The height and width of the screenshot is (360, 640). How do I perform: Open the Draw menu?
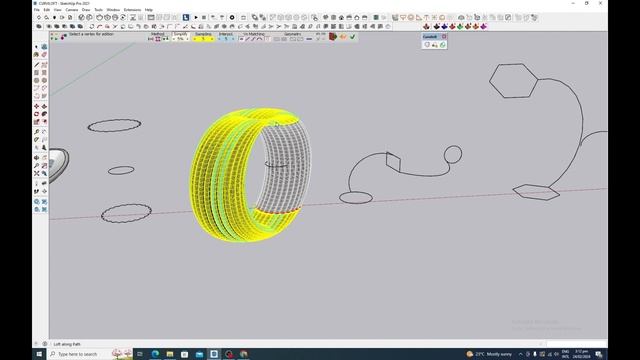86,10
